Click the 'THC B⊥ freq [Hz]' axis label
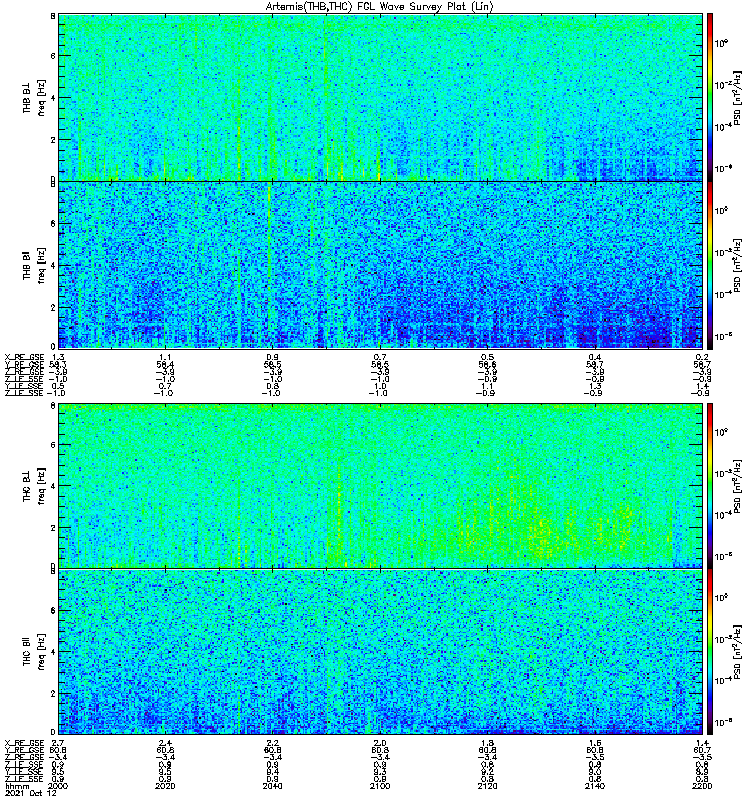This screenshot has height=800, width=750. pos(34,486)
